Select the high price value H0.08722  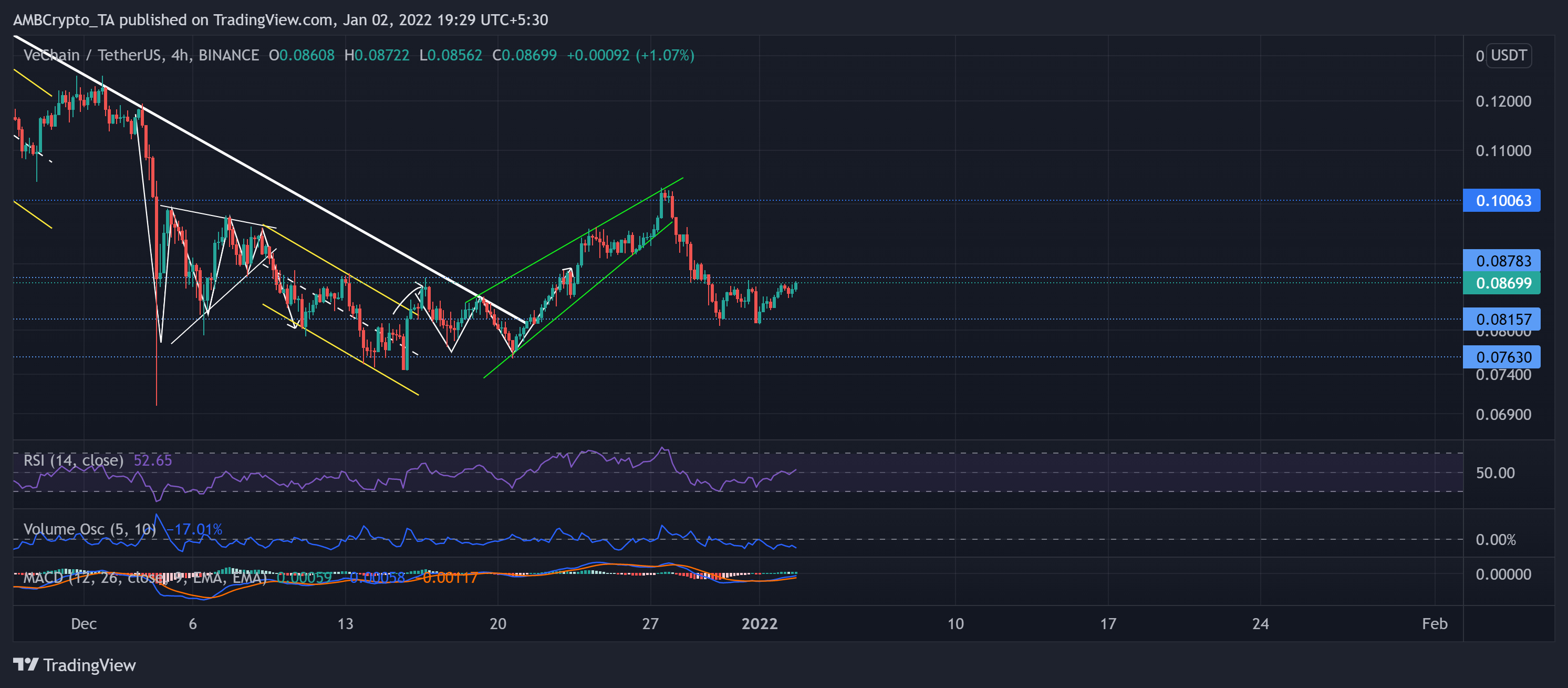tap(377, 55)
